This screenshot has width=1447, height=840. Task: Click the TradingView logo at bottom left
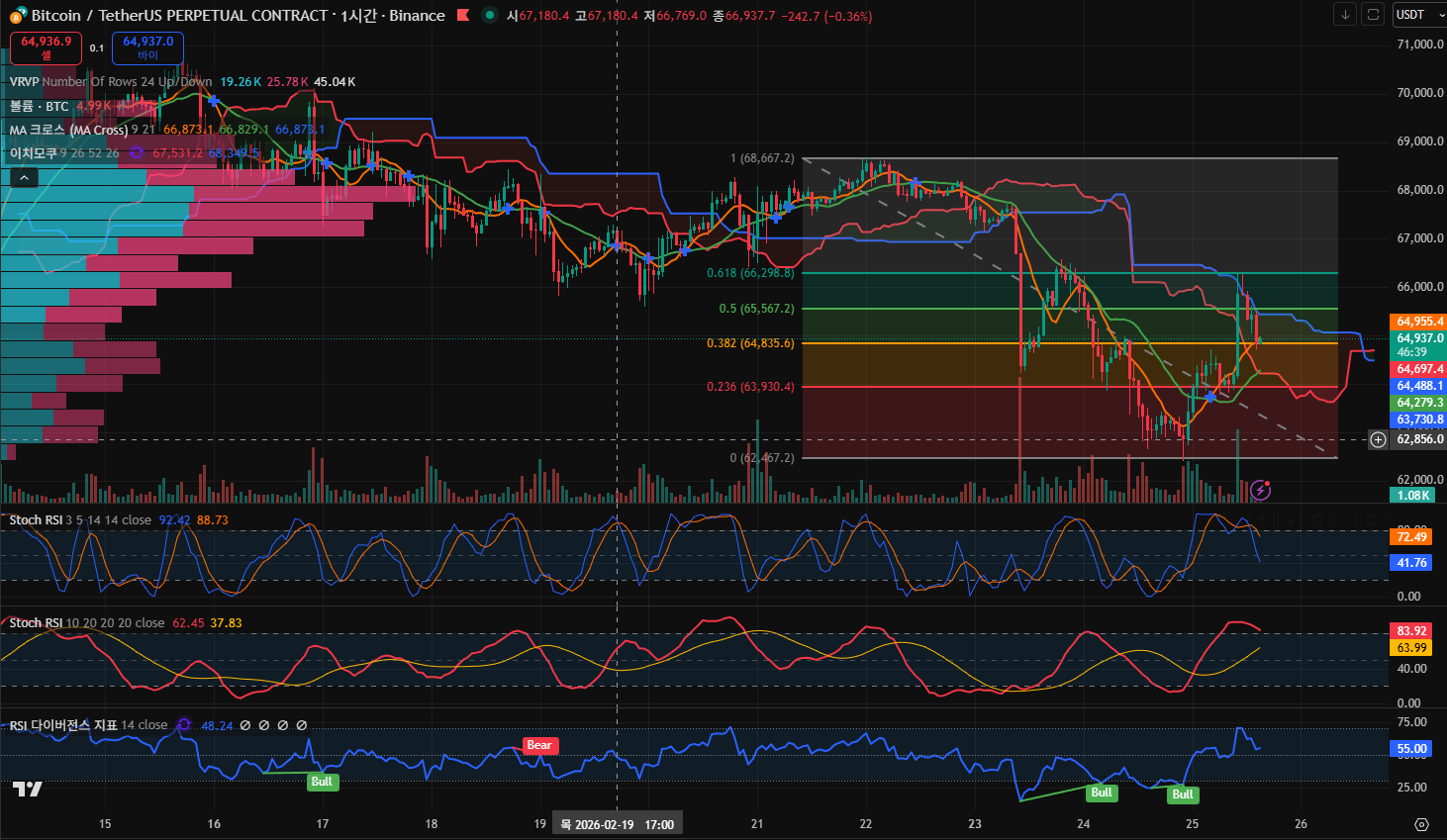point(27,789)
